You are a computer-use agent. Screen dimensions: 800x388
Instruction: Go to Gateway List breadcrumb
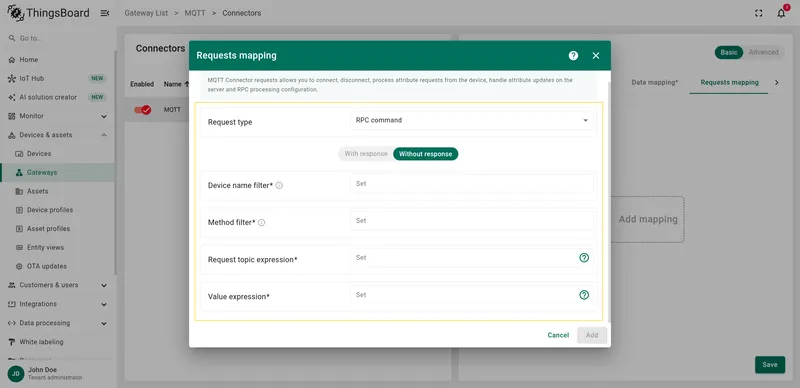(x=146, y=13)
